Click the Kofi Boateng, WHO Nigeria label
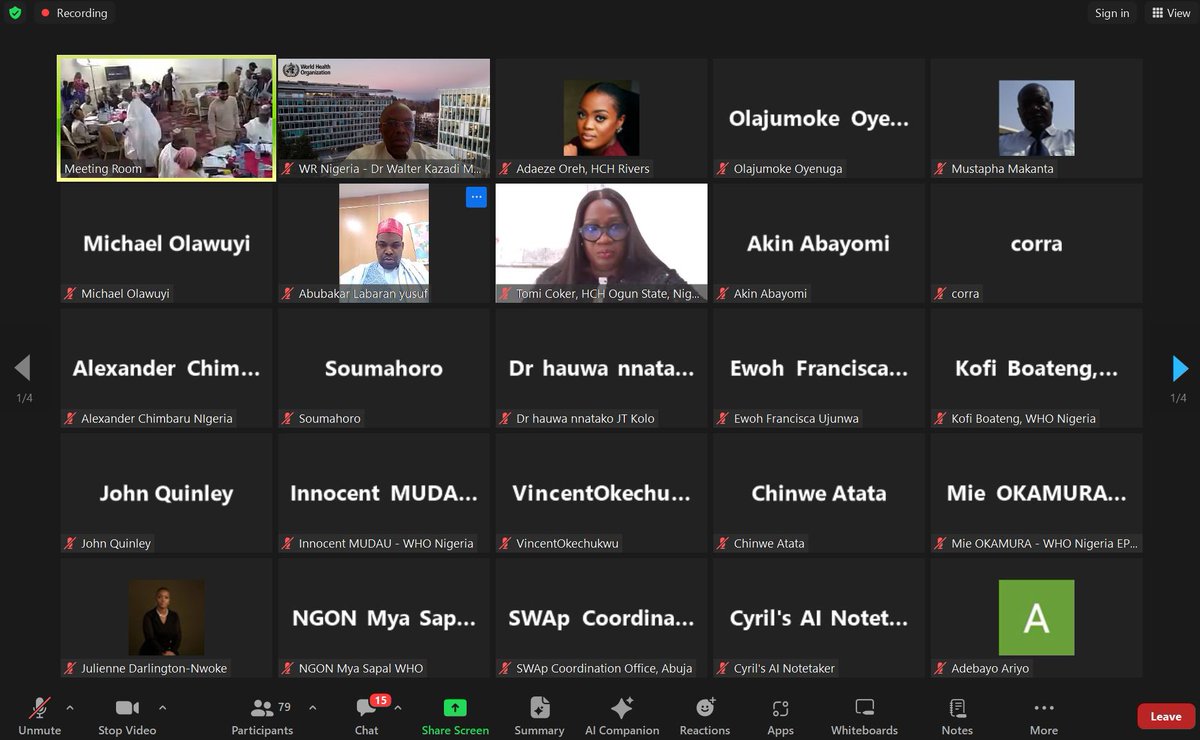 1024,419
